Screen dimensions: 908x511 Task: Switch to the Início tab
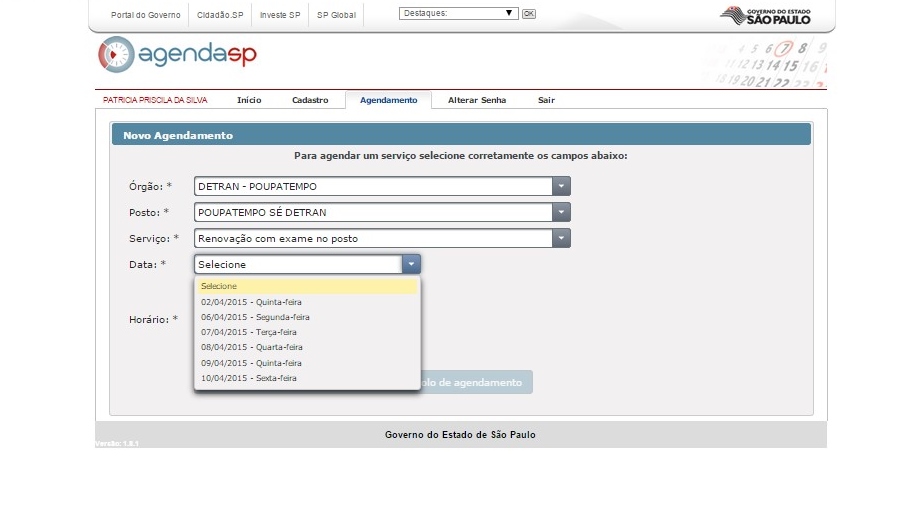pyautogui.click(x=249, y=100)
